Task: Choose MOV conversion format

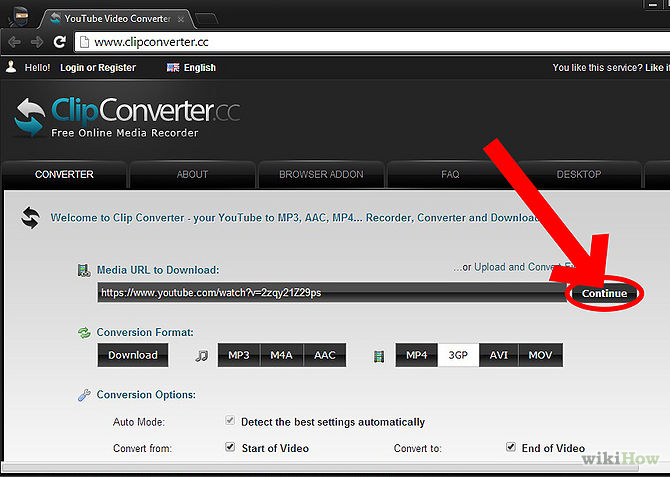Action: tap(541, 355)
